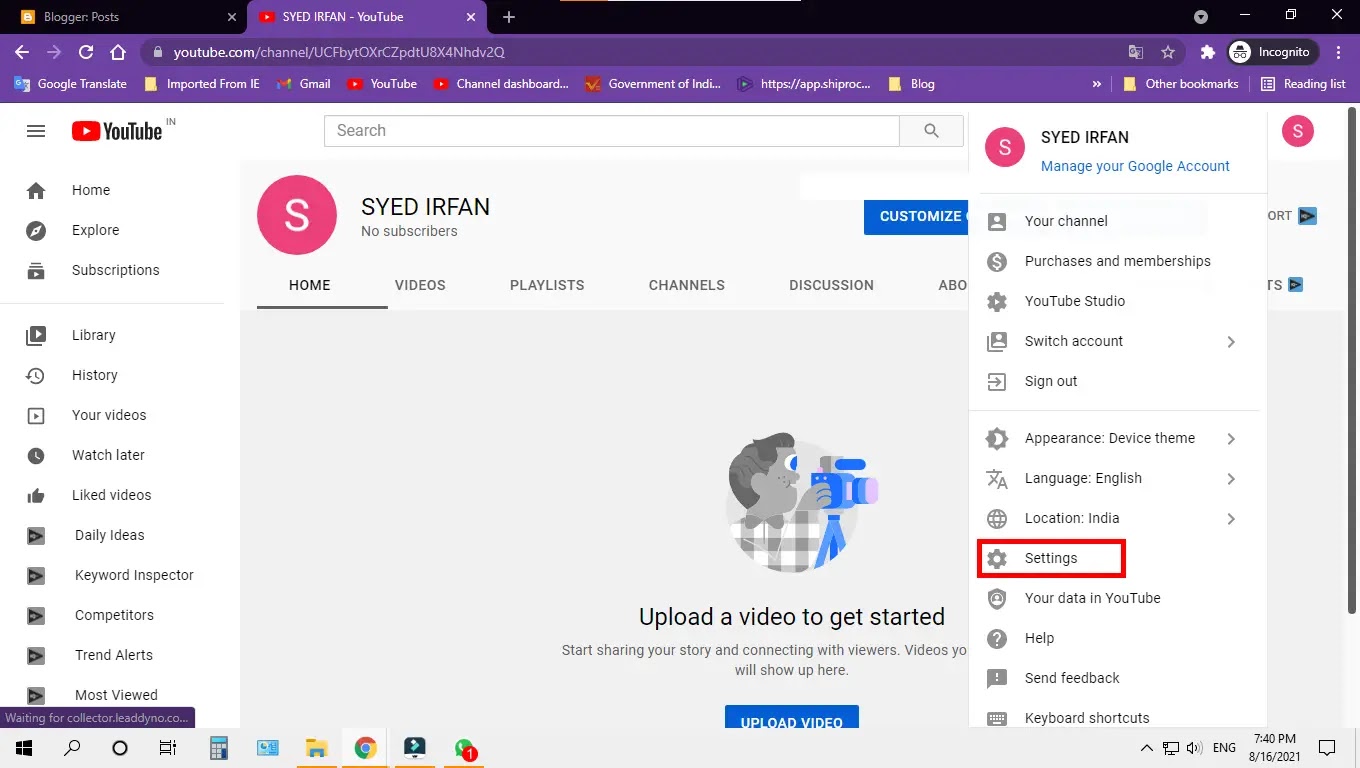This screenshot has height=768, width=1360.
Task: Click the YouTube logo
Action: (117, 131)
